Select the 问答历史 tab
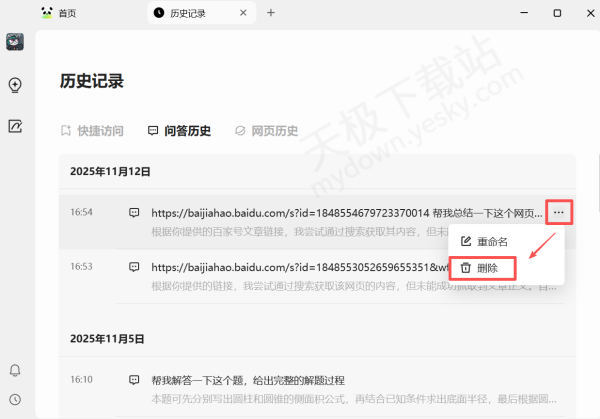The width and height of the screenshot is (600, 419). [x=179, y=130]
